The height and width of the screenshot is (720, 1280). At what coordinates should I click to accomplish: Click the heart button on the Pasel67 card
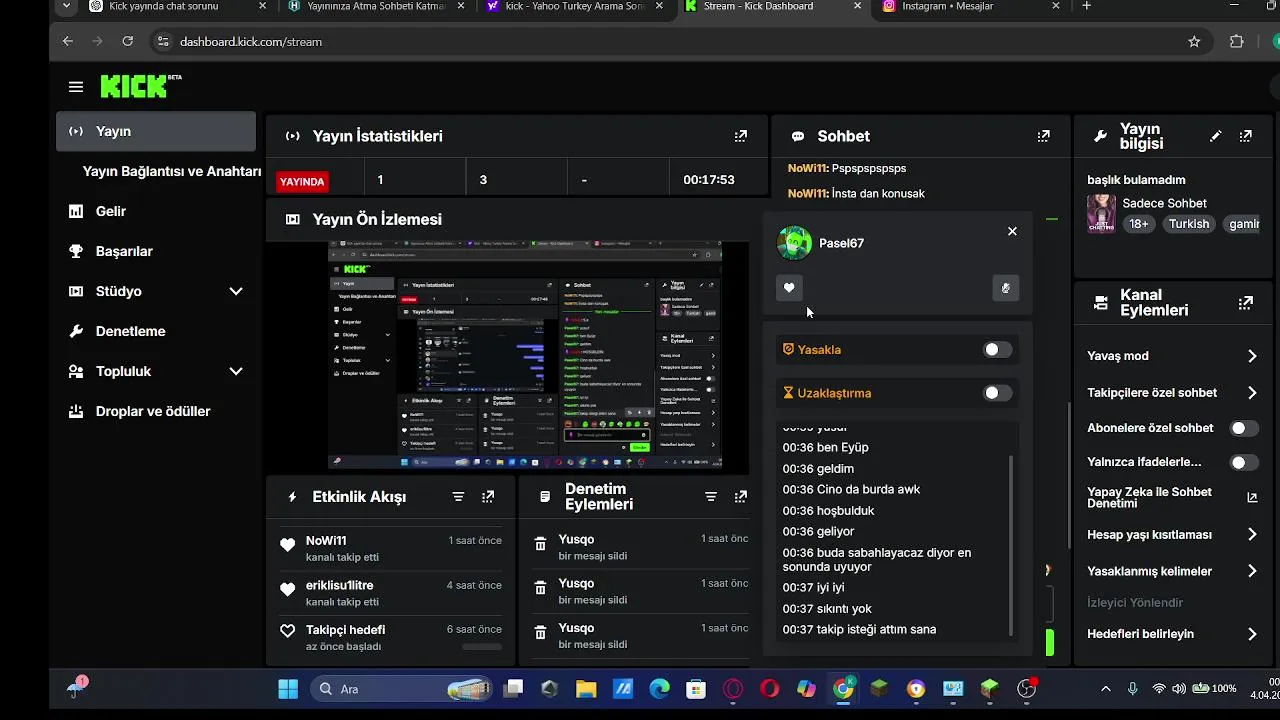point(789,288)
